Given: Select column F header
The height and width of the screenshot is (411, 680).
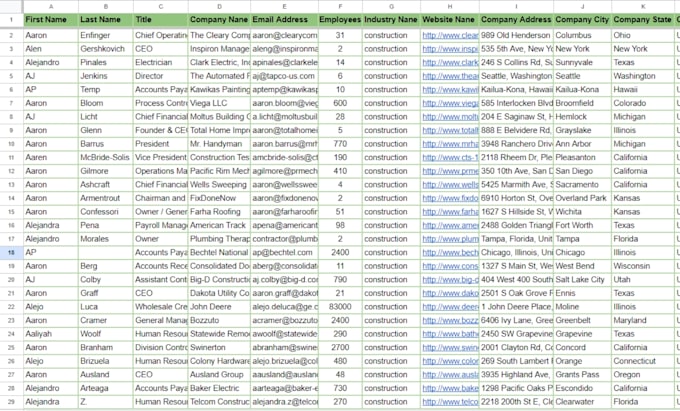Looking at the screenshot, I should (x=340, y=7).
